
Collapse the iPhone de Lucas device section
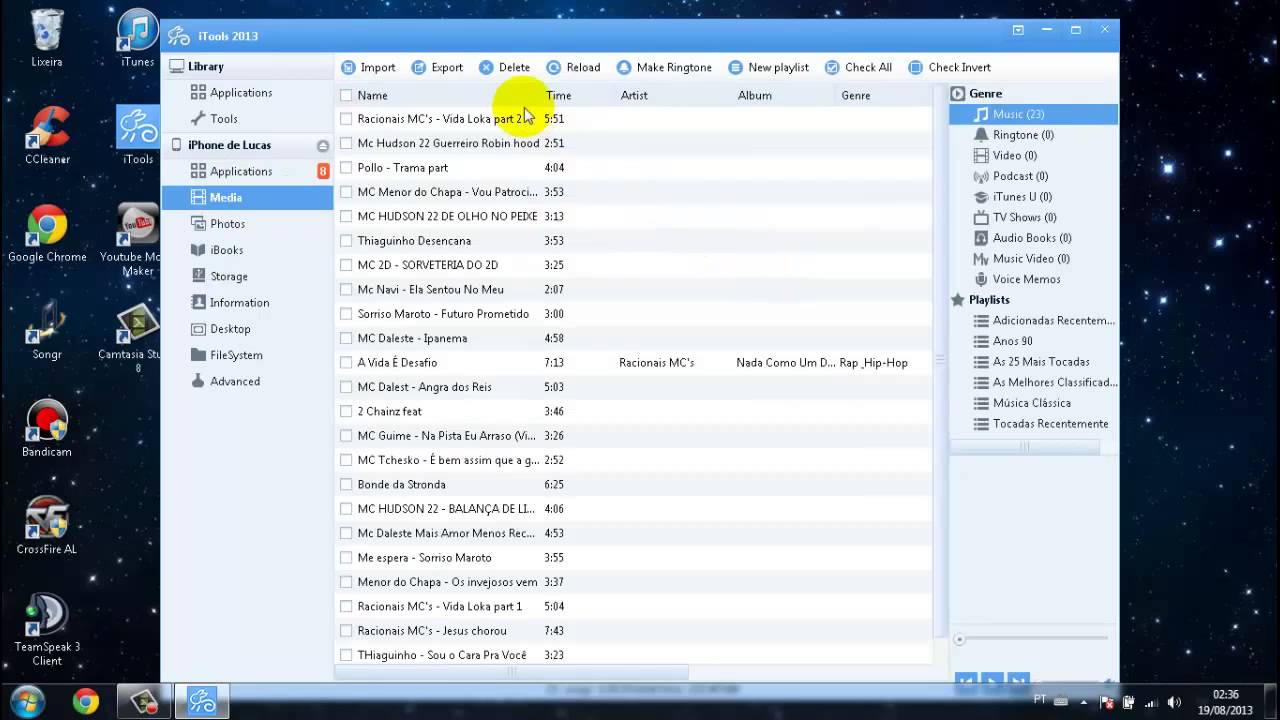coord(323,146)
